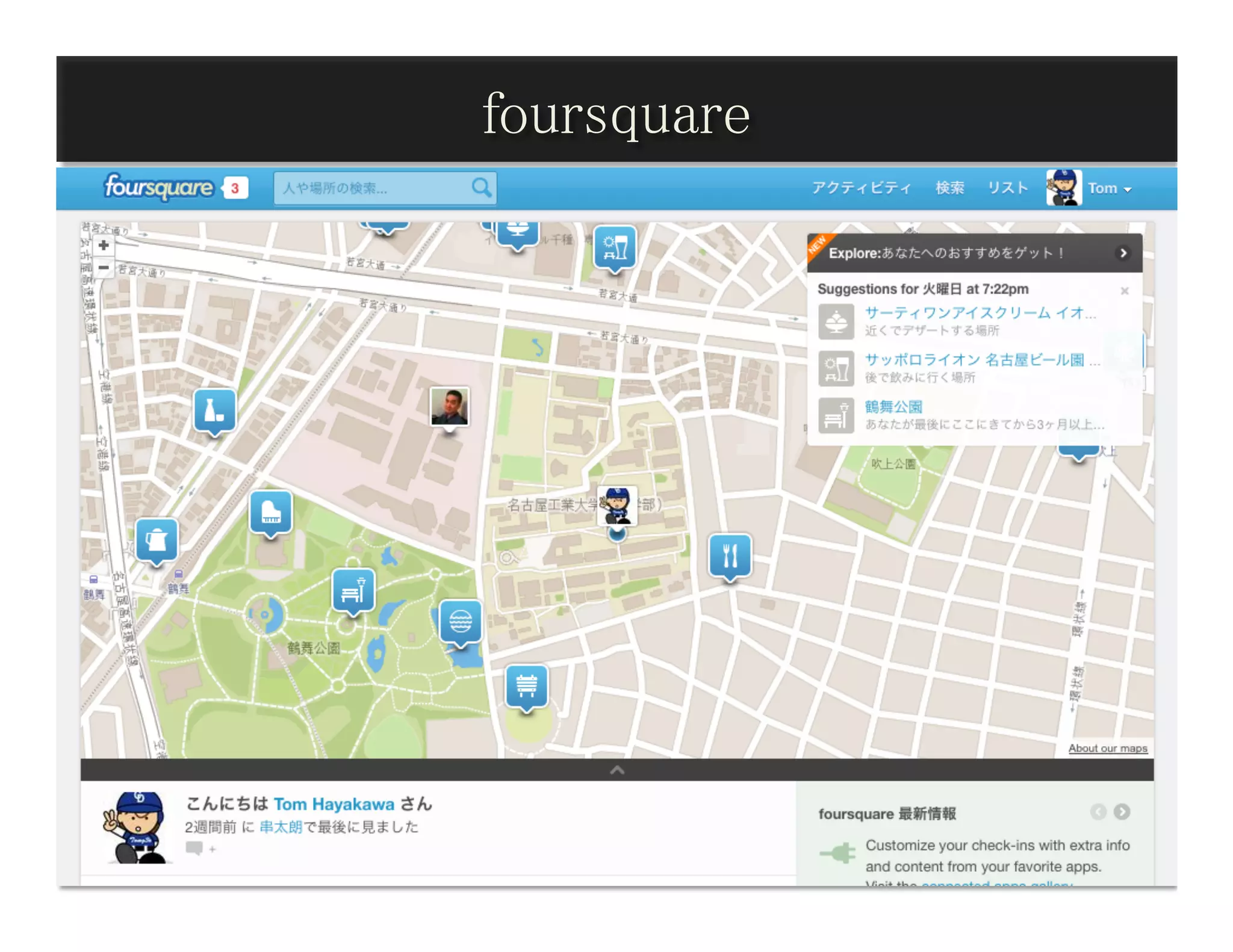Select the signboard map pin below the park
The width and height of the screenshot is (1233, 952).
coord(527,688)
